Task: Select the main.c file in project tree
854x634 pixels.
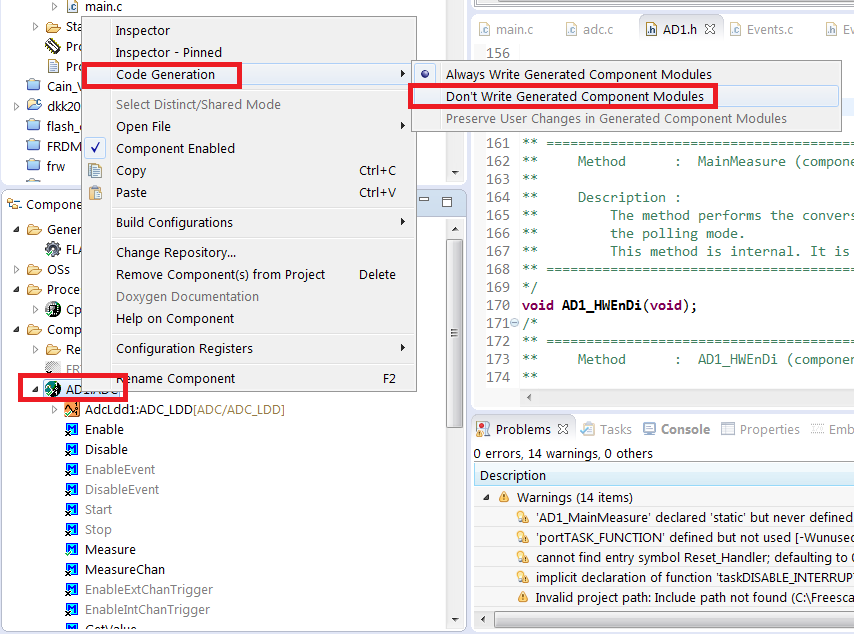Action: pyautogui.click(x=103, y=7)
